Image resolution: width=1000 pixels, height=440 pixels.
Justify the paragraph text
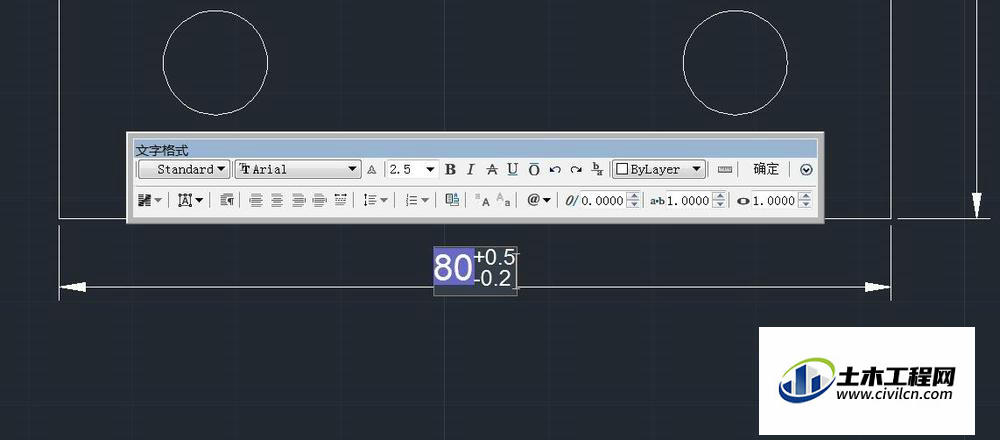320,200
